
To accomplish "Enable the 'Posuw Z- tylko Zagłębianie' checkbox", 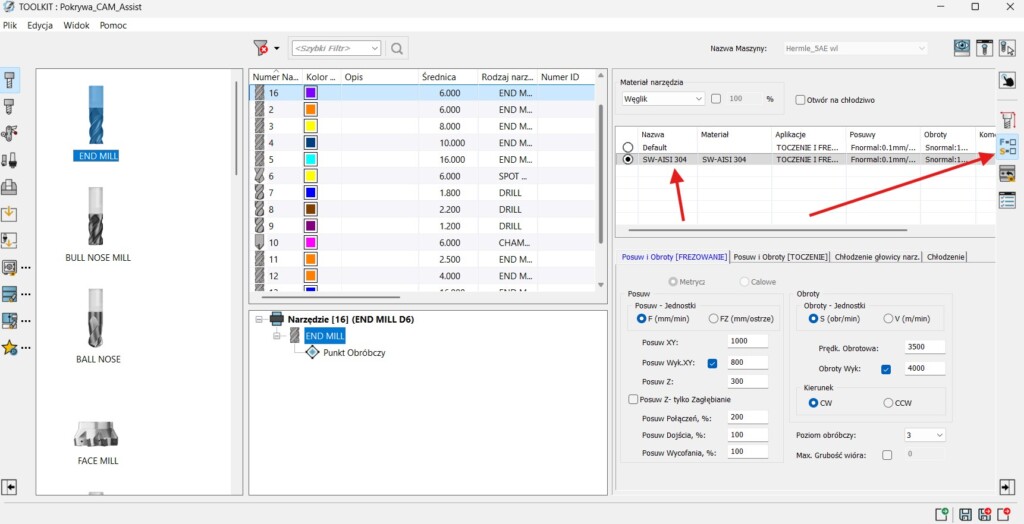I will tap(633, 399).
